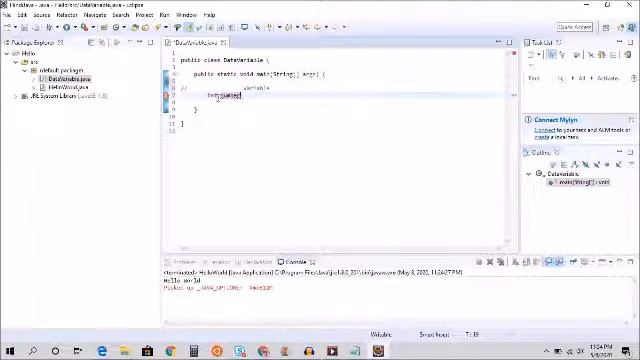The width and height of the screenshot is (640, 360).
Task: Open the Project menu
Action: point(144,15)
